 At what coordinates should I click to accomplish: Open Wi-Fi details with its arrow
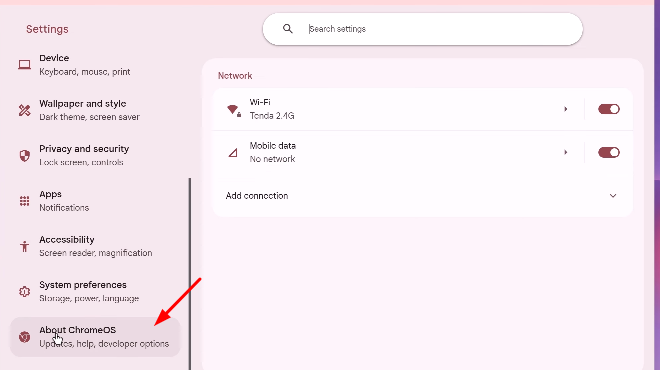pyautogui.click(x=566, y=109)
